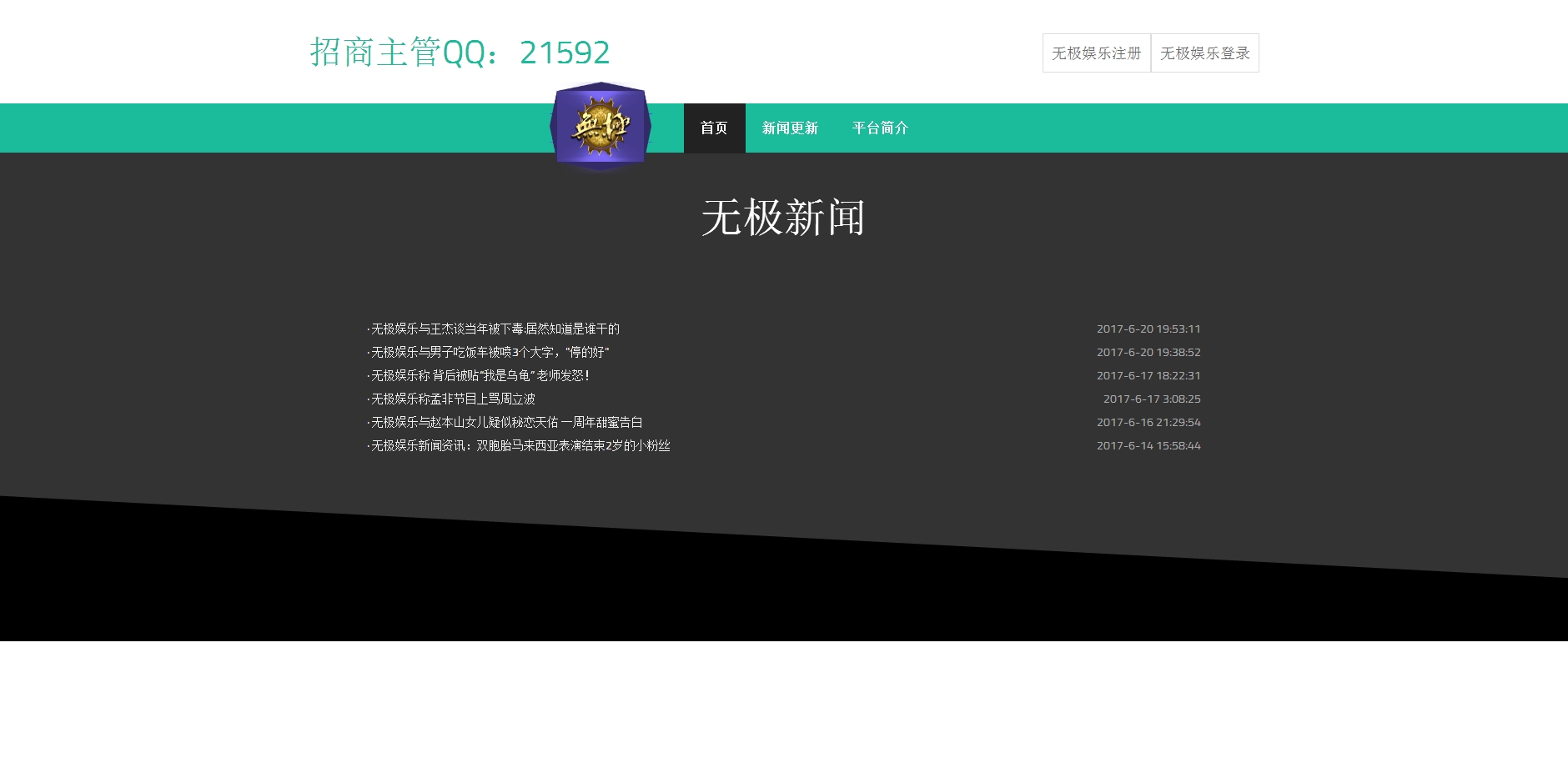Read the article about 孟非 骂周立波
The height and width of the screenshot is (768, 1568).
coord(453,399)
